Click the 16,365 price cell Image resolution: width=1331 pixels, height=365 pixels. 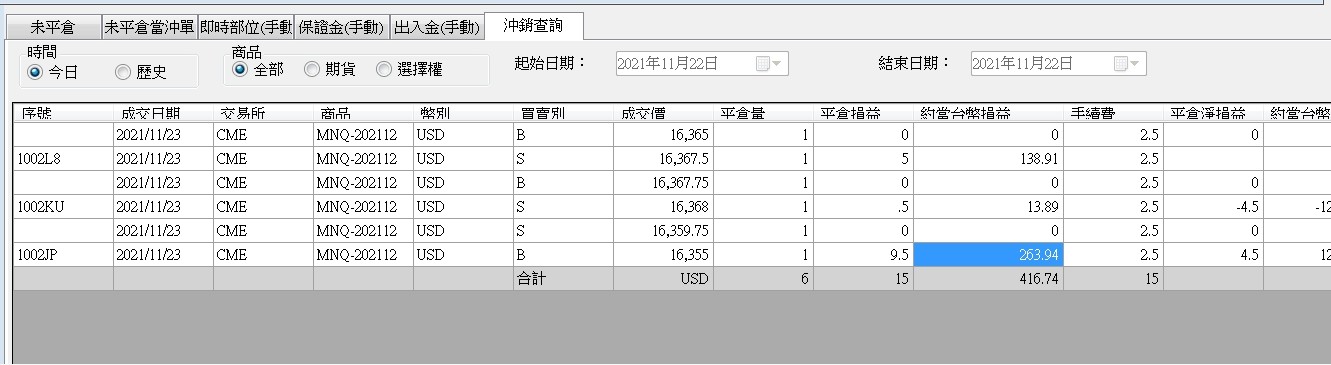click(663, 135)
